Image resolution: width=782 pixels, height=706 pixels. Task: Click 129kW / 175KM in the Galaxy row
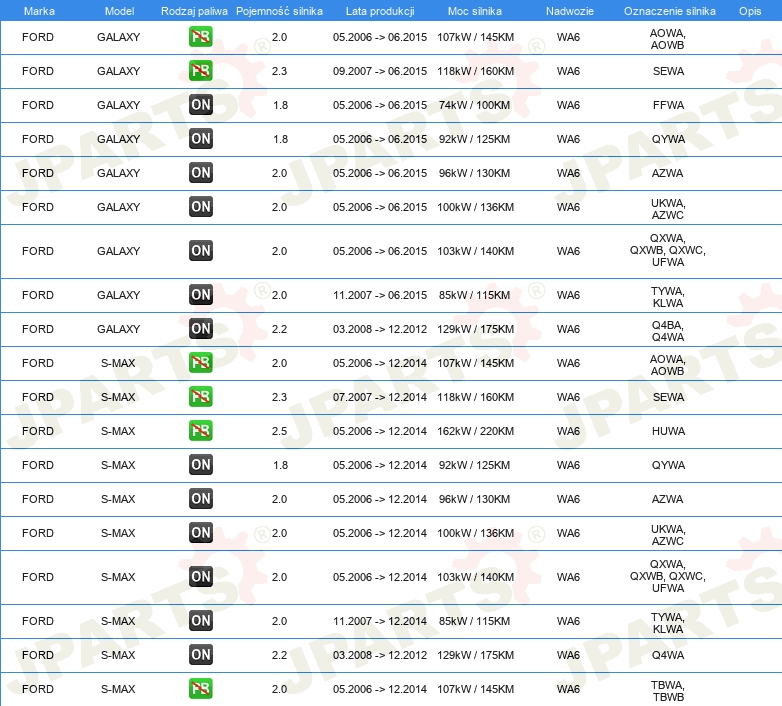click(x=475, y=330)
